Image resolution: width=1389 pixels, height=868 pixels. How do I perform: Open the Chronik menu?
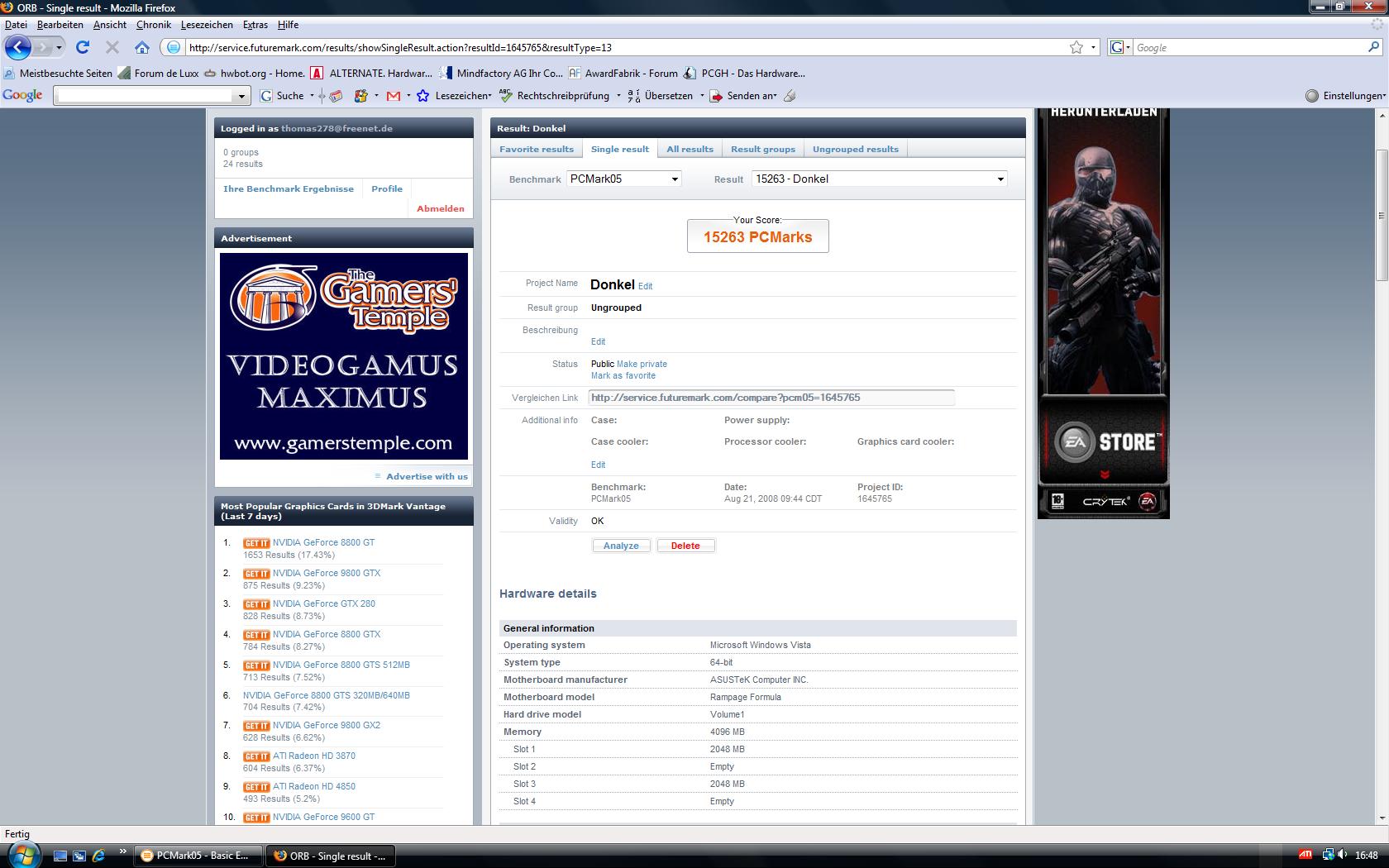[x=154, y=25]
